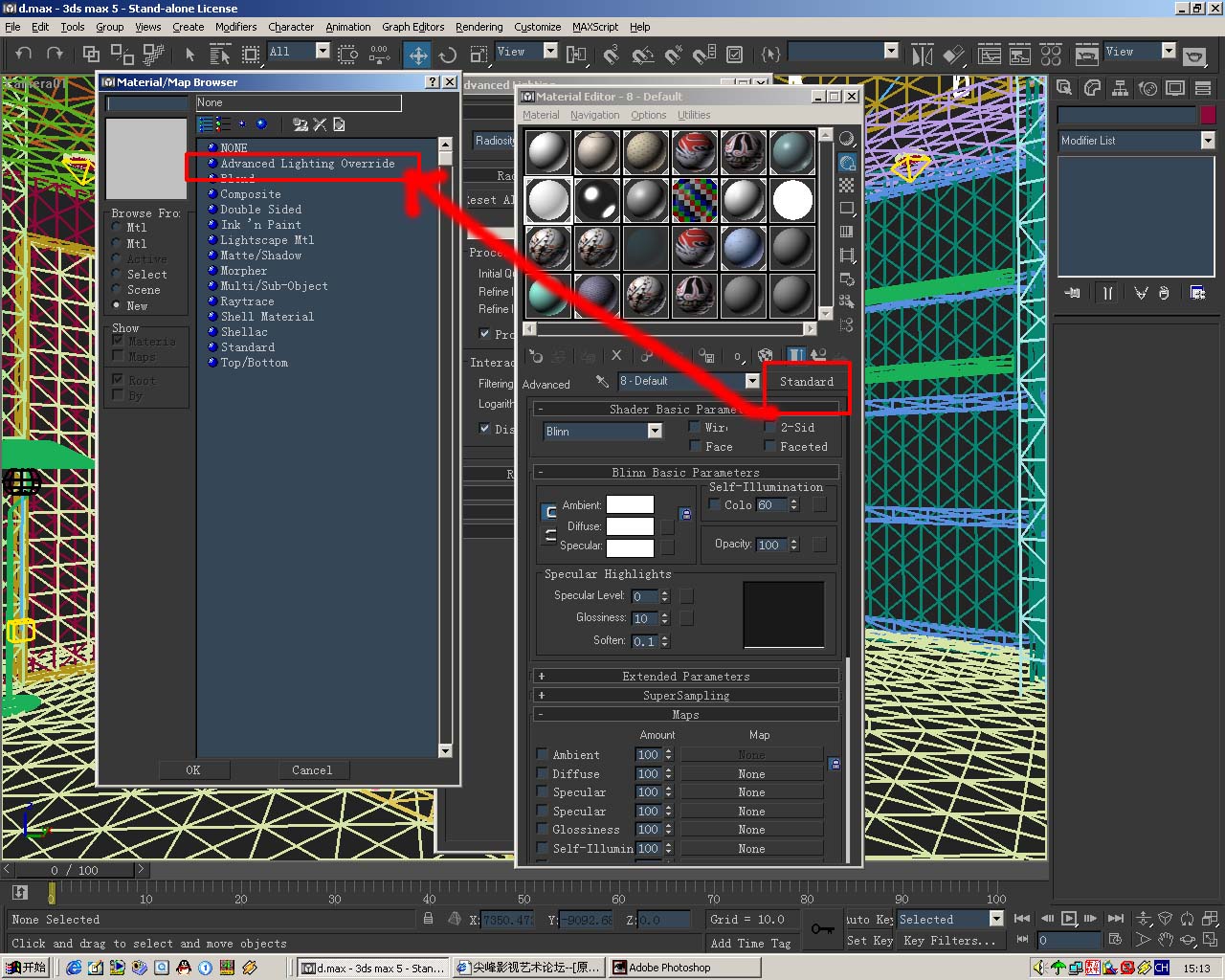Open the 8 - Default material name dropdown
This screenshot has height=980, width=1225.
click(x=752, y=381)
